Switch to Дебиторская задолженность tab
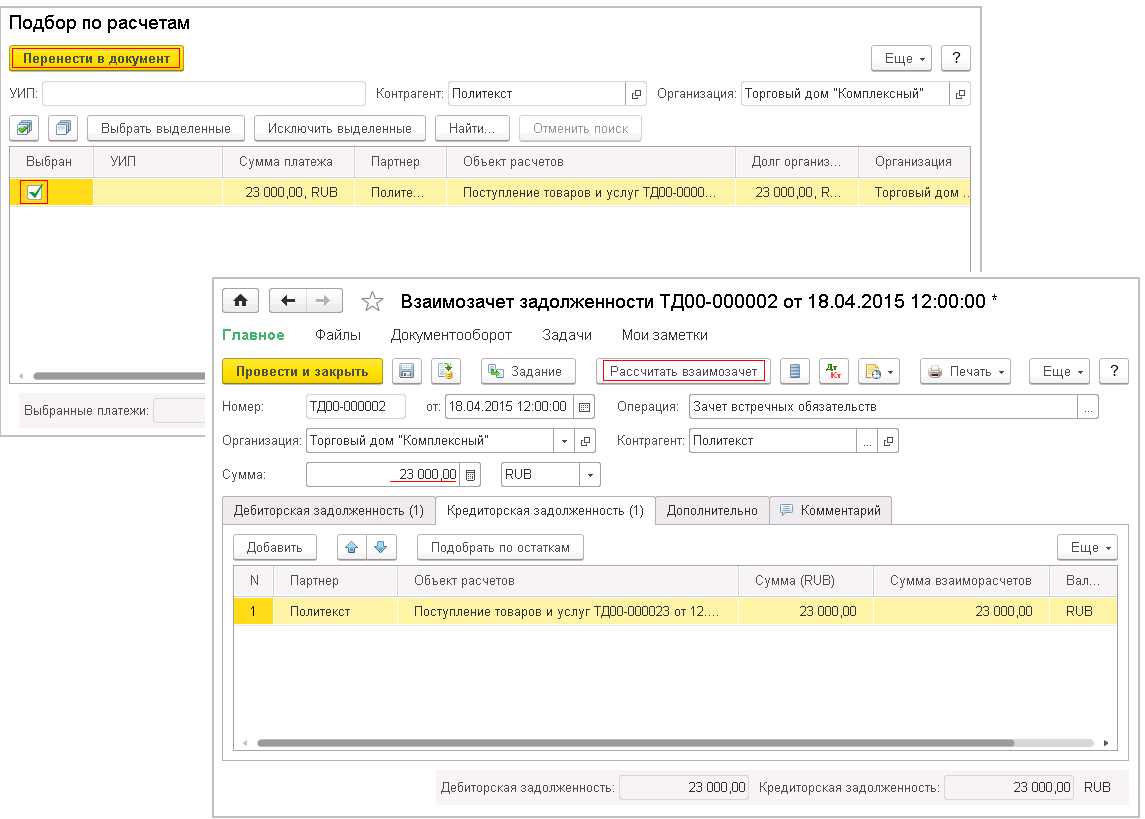The image size is (1145, 819). click(328, 510)
